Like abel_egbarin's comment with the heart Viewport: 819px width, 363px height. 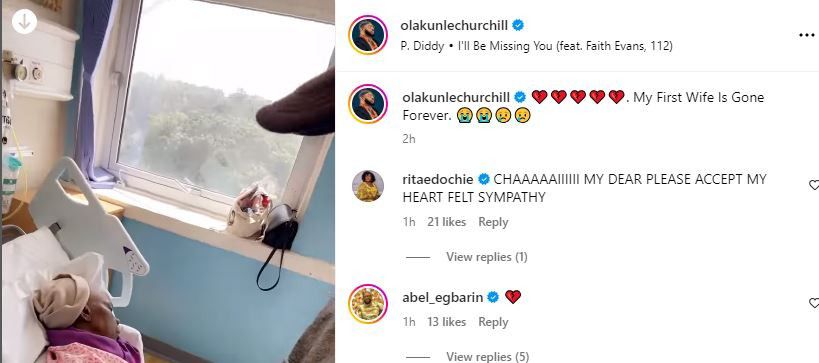coord(814,303)
